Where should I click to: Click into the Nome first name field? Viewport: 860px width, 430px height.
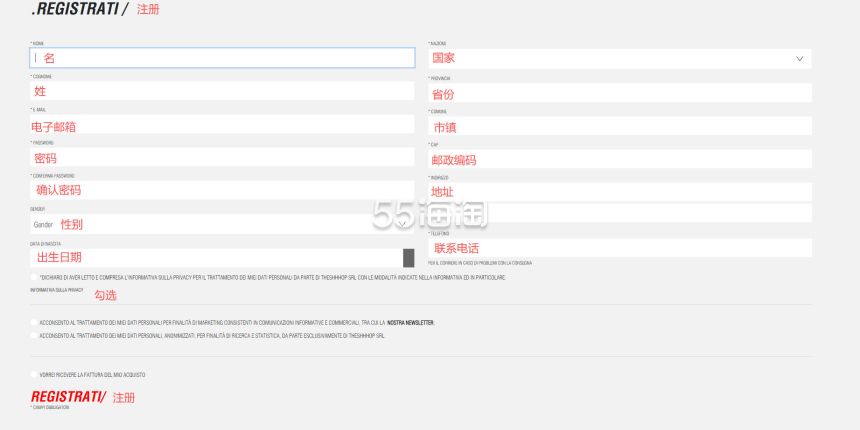pyautogui.click(x=222, y=59)
